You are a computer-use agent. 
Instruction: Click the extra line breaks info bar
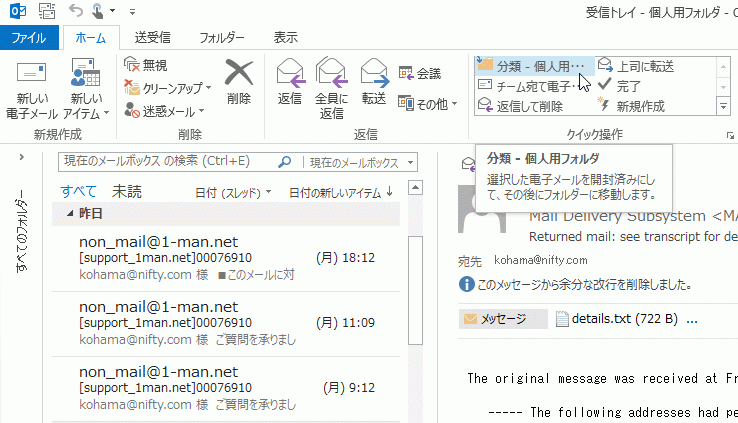[575, 284]
